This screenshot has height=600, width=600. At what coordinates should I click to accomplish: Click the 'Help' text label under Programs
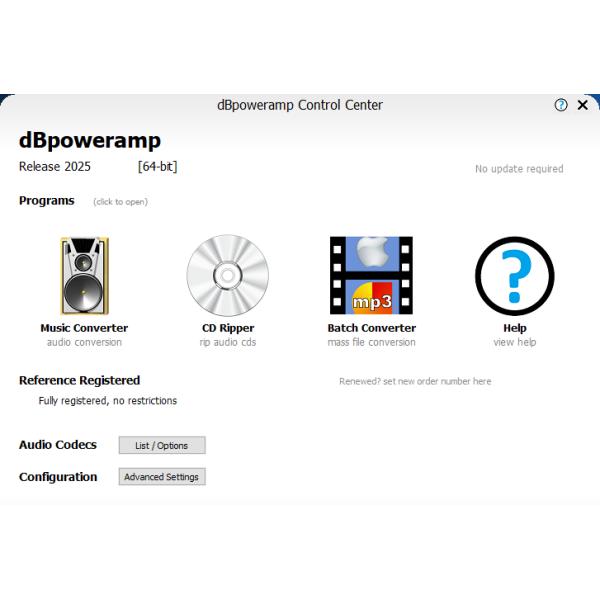click(x=514, y=328)
